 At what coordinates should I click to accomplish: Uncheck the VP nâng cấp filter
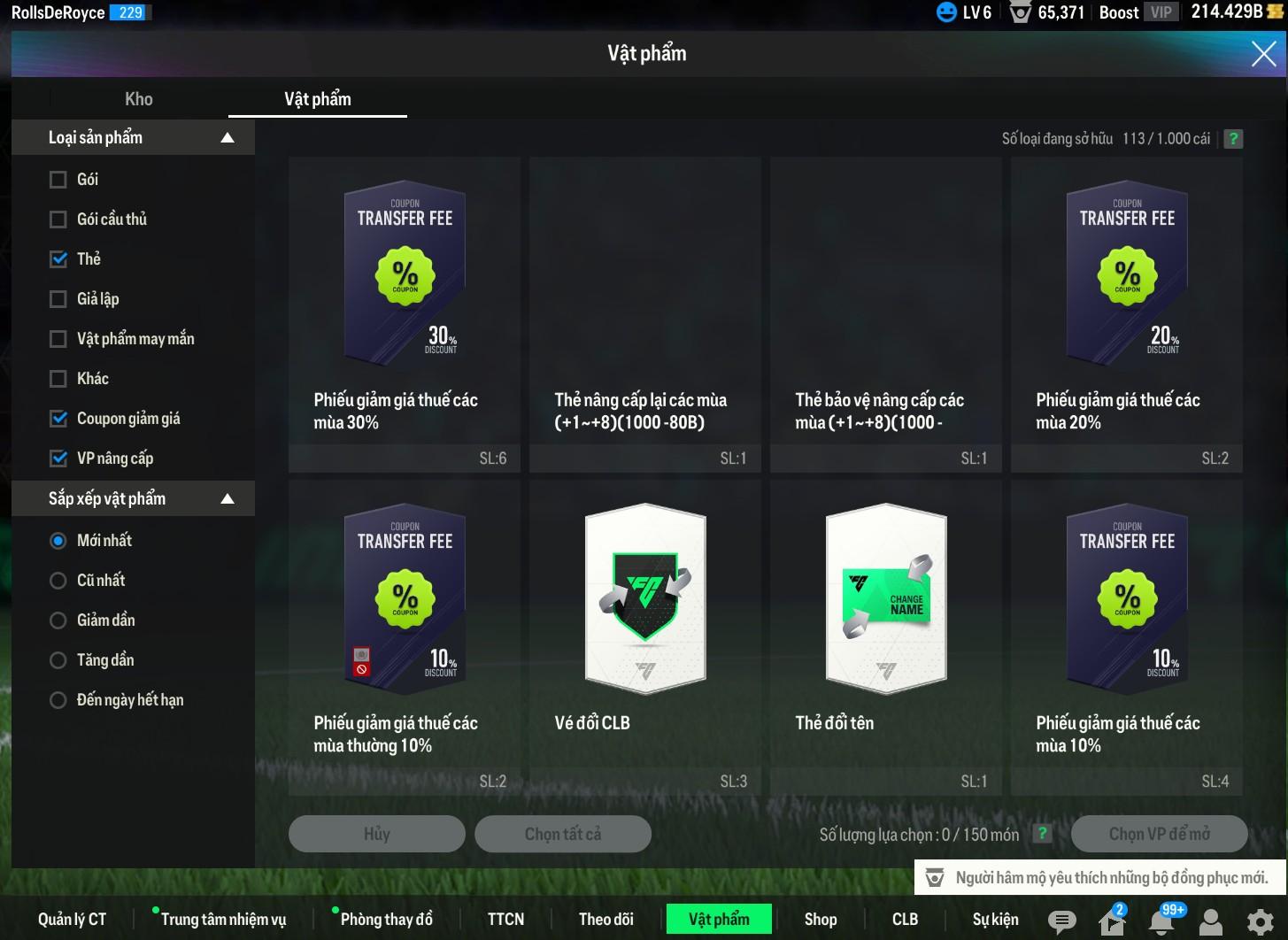58,458
